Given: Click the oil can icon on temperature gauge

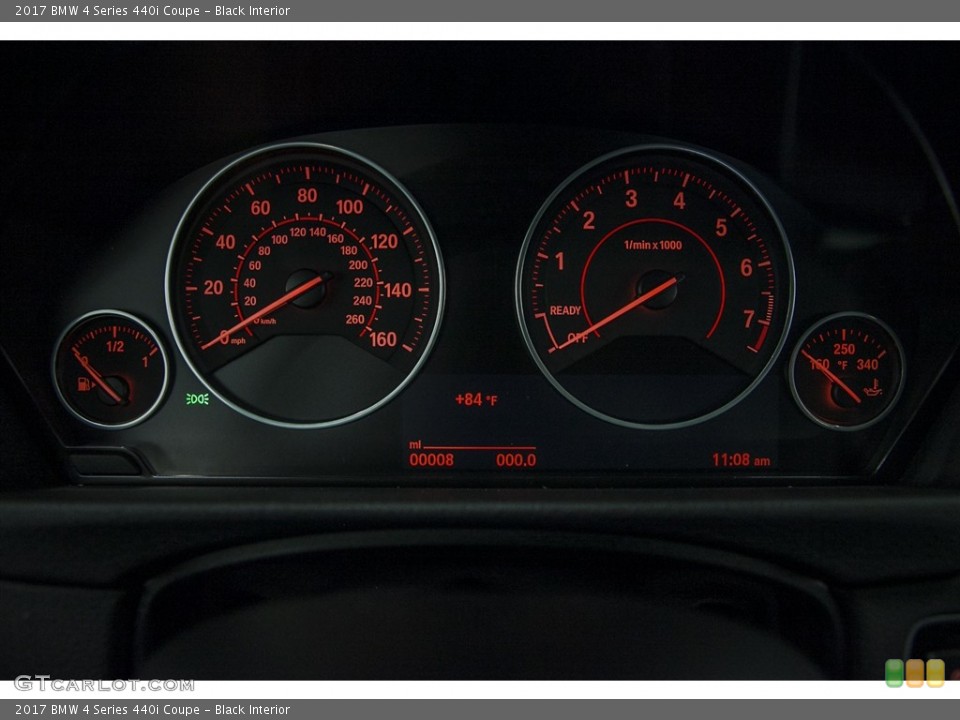Looking at the screenshot, I should [x=872, y=388].
